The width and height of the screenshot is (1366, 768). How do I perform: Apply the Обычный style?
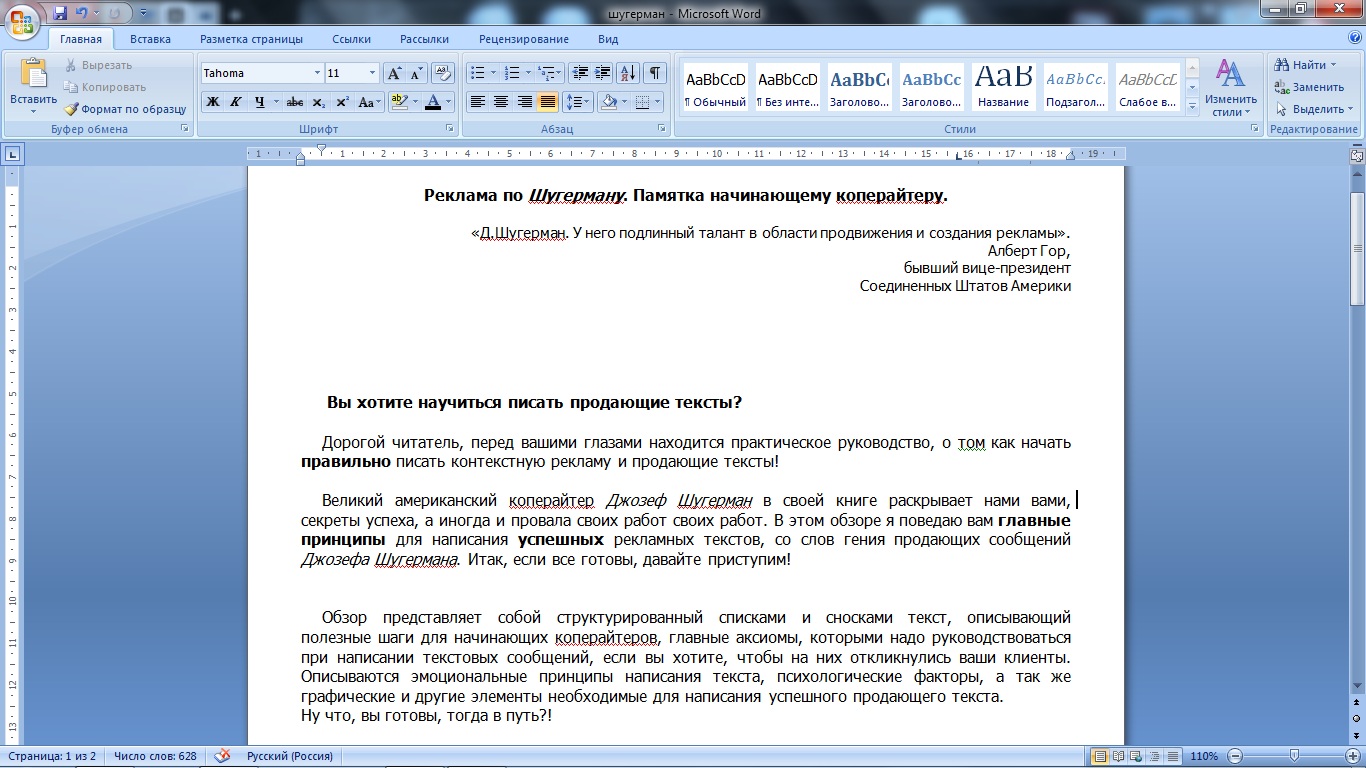[715, 88]
